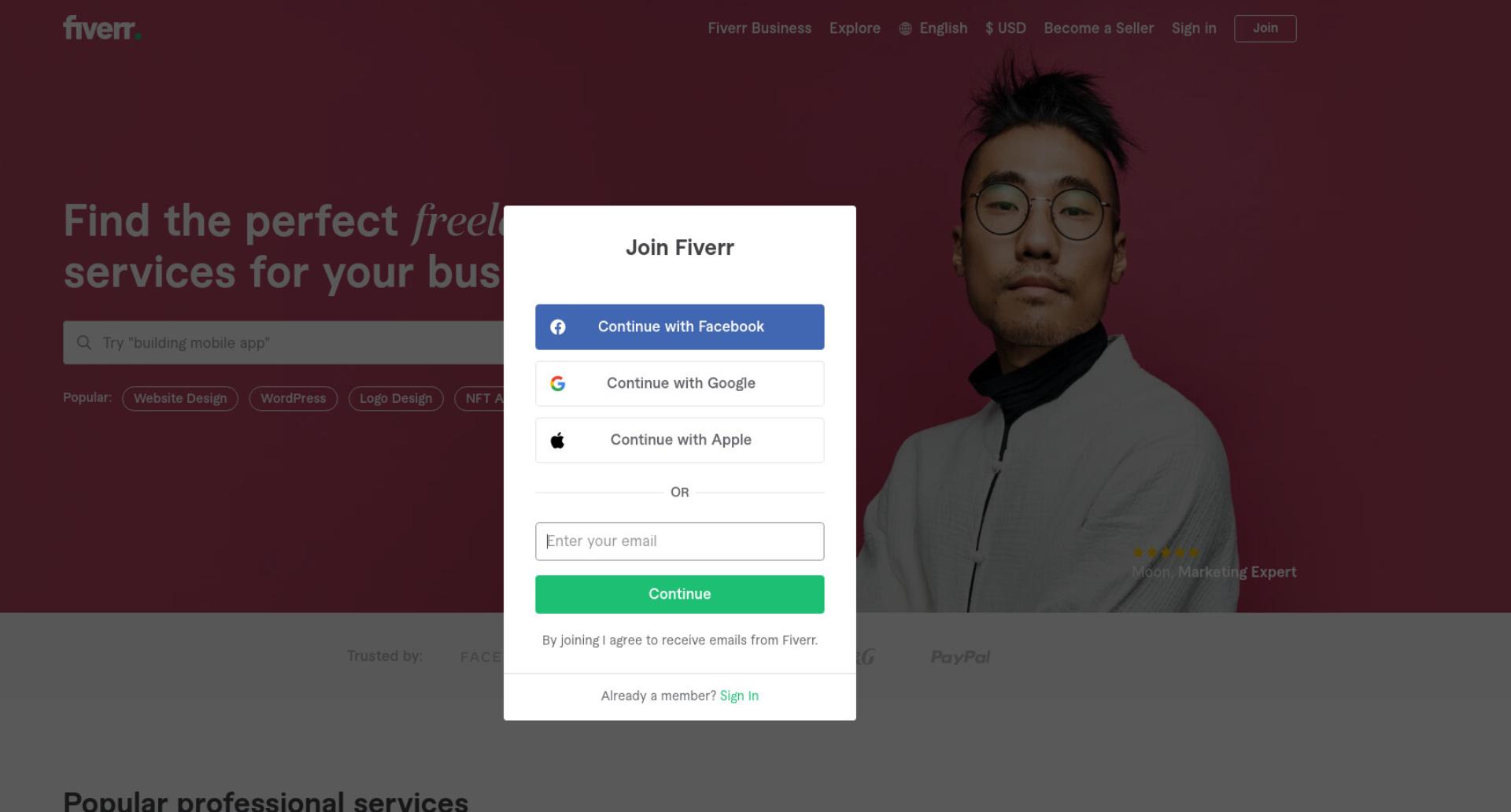Image resolution: width=1511 pixels, height=812 pixels.
Task: Click the Apple logo icon
Action: coord(558,440)
